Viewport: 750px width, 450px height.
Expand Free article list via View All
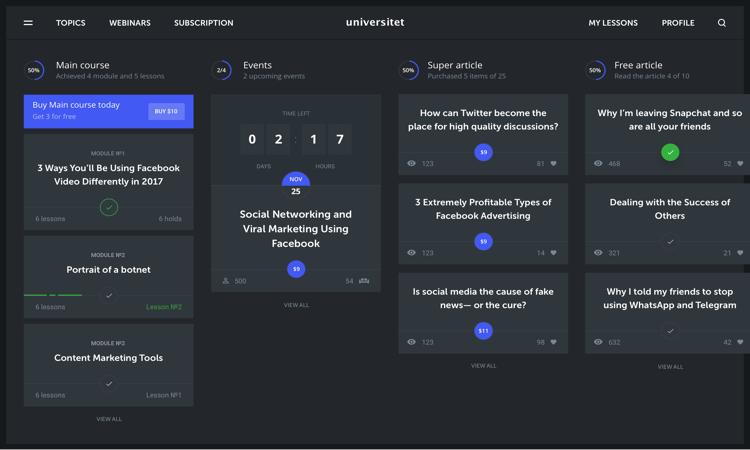(x=670, y=367)
